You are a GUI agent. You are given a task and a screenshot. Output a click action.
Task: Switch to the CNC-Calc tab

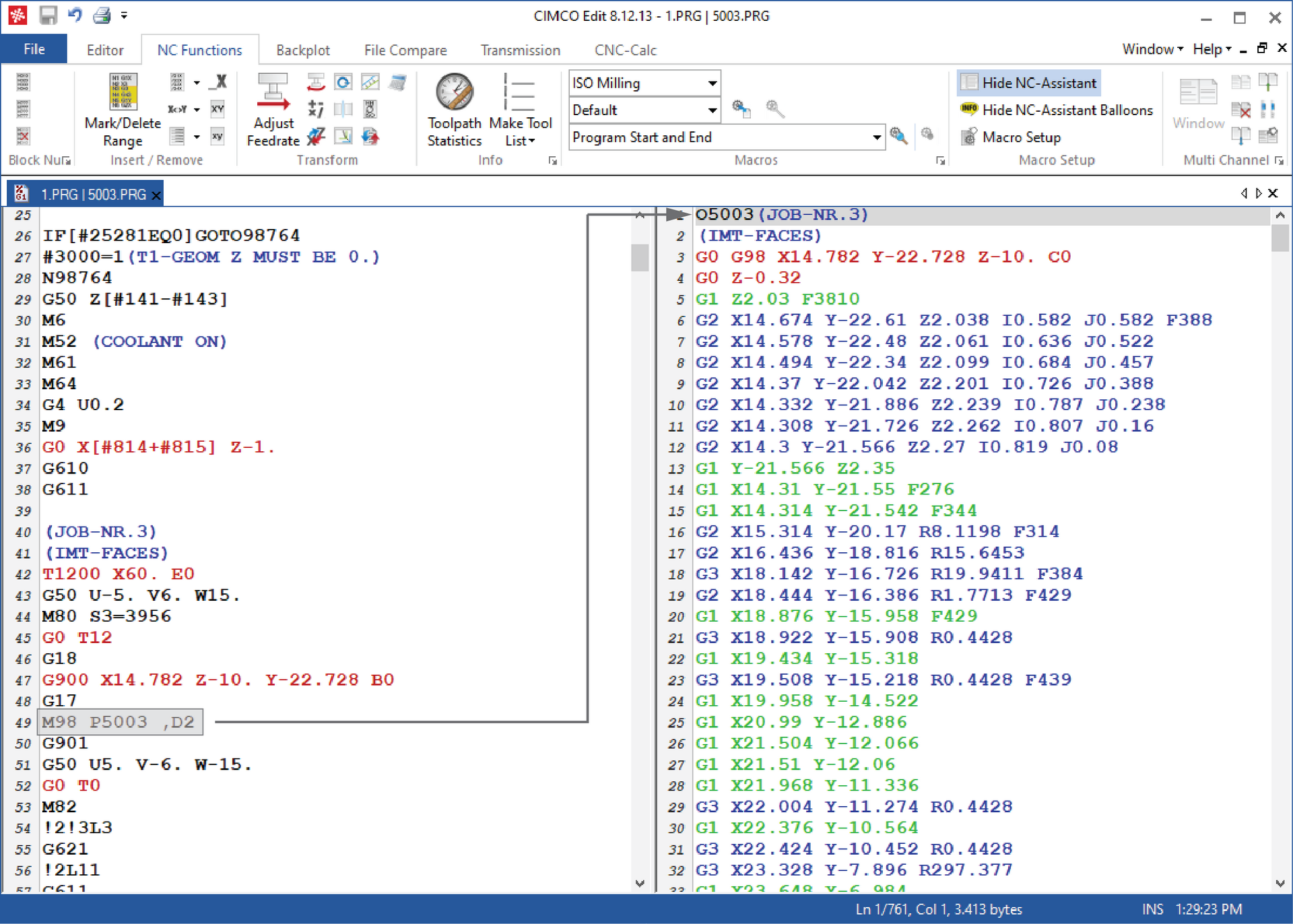click(625, 50)
